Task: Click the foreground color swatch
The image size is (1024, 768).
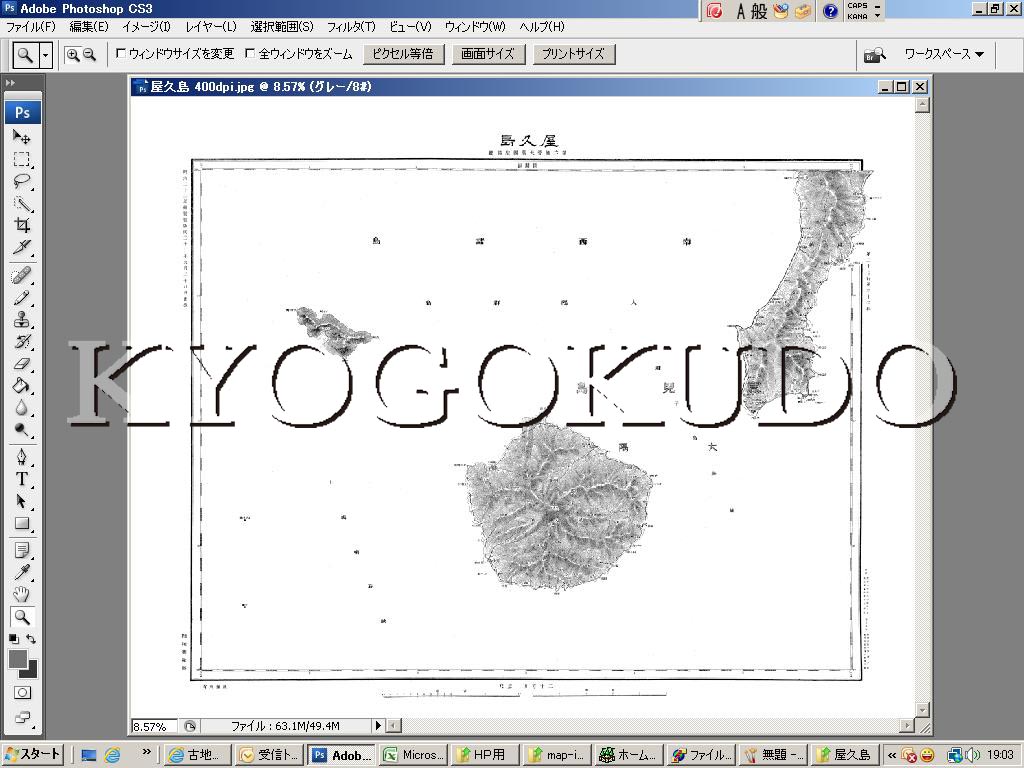Action: tap(18, 659)
